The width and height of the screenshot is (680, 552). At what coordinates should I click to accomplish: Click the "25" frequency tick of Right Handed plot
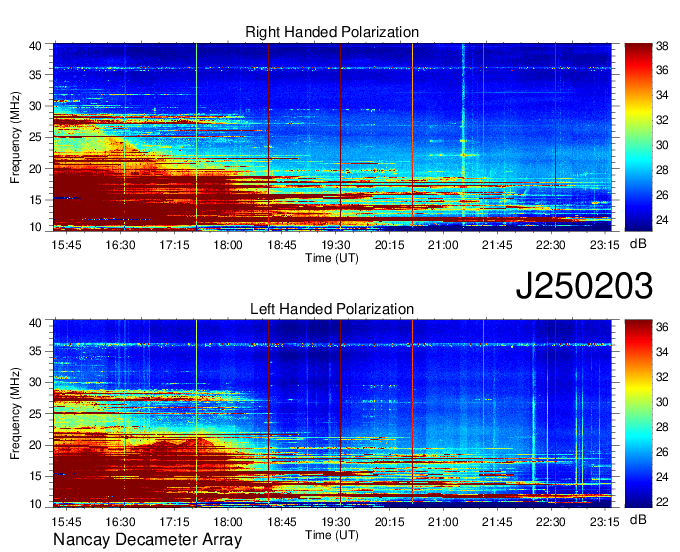click(x=35, y=137)
